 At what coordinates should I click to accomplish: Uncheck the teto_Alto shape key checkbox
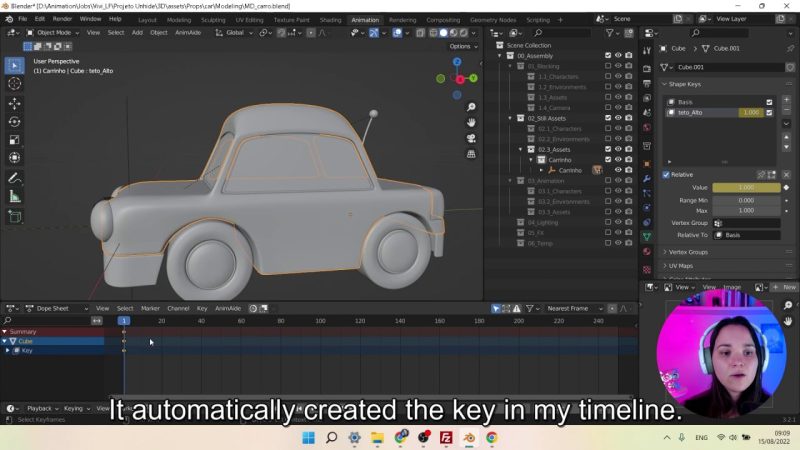pyautogui.click(x=769, y=112)
